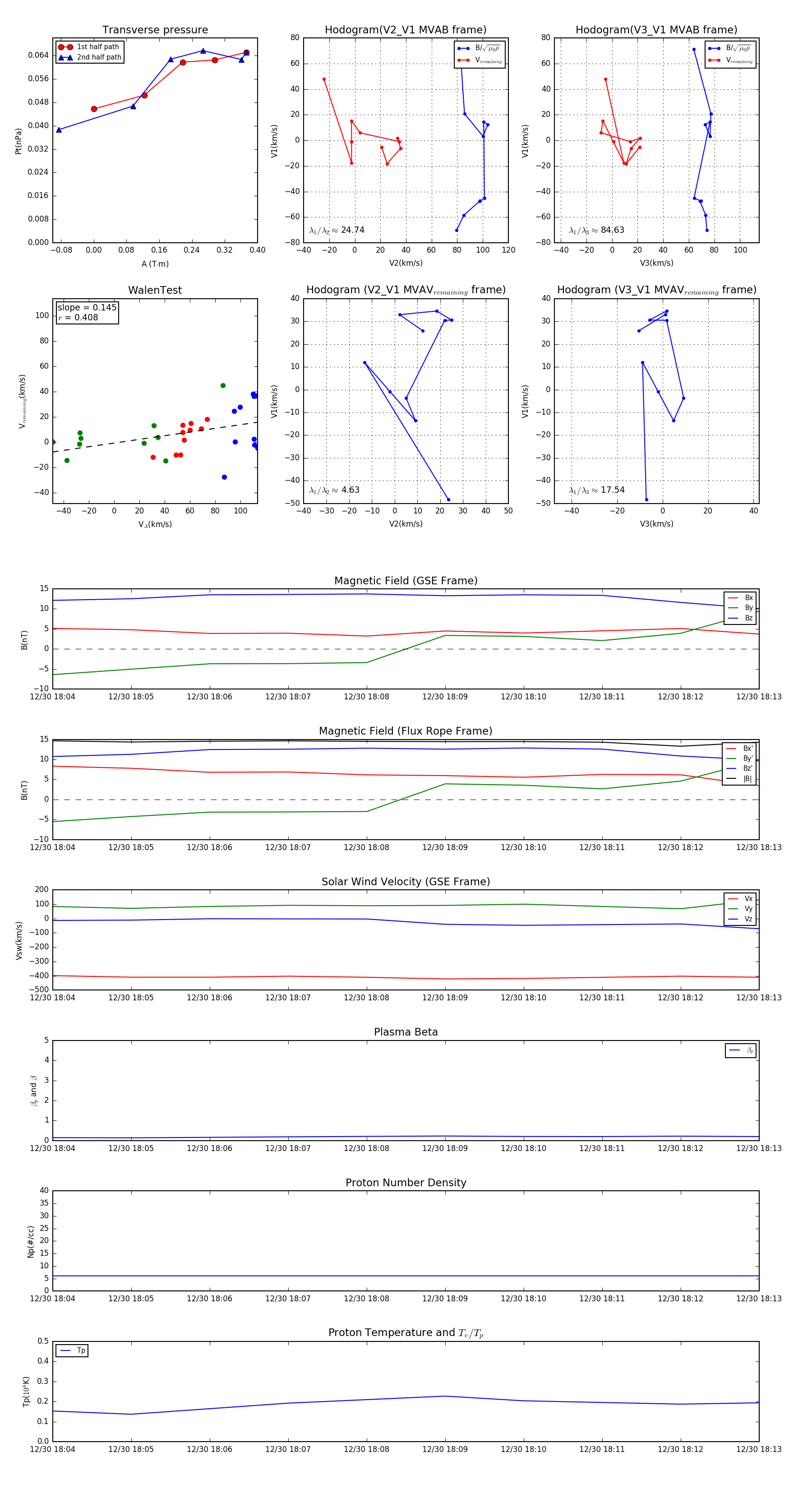Click the "Np(#/cc)" y-axis label
Viewport: 812px width, 1489px height.
(x=31, y=1242)
